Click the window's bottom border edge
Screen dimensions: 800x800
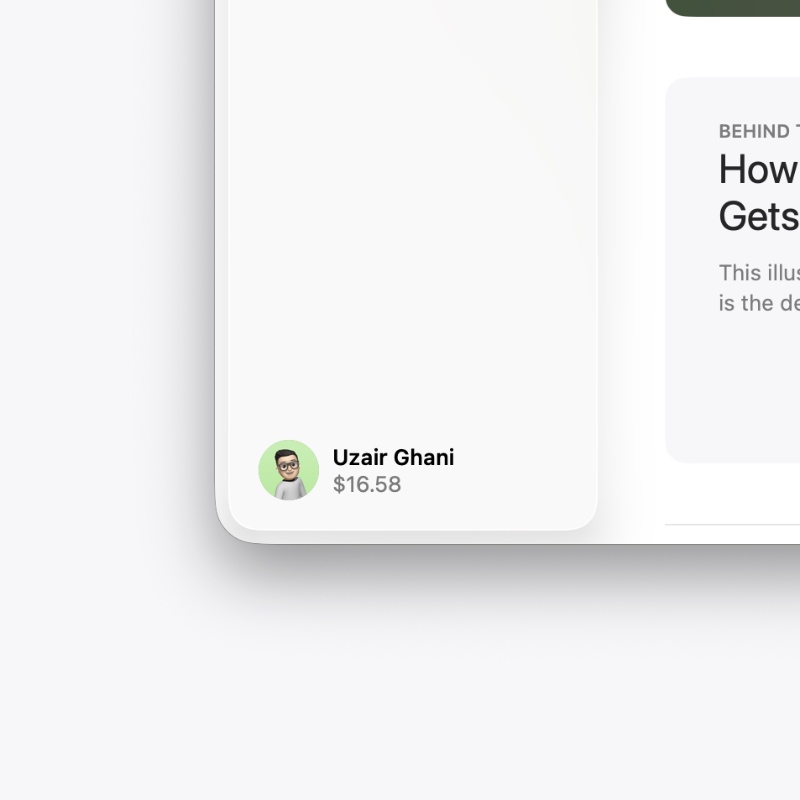[x=508, y=543]
